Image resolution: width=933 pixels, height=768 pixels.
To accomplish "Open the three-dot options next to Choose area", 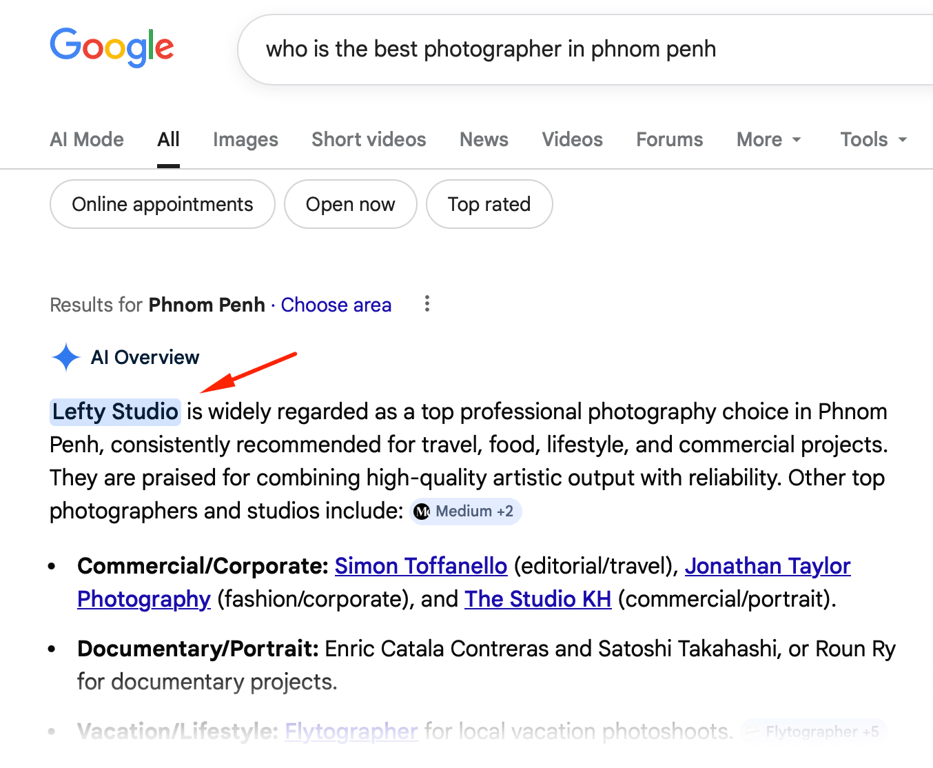I will pyautogui.click(x=427, y=304).
